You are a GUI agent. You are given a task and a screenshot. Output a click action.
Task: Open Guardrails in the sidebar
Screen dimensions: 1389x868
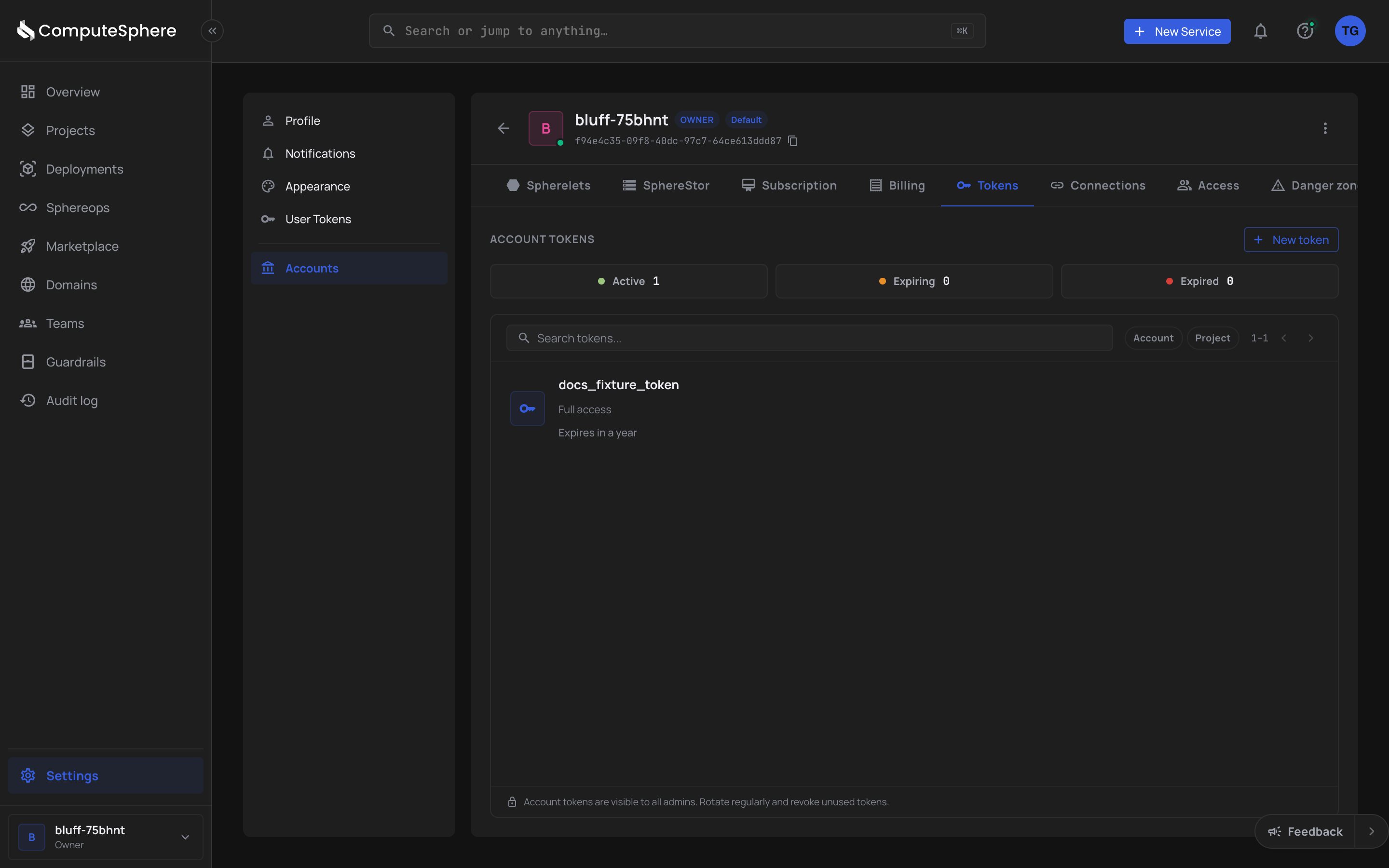point(106,362)
